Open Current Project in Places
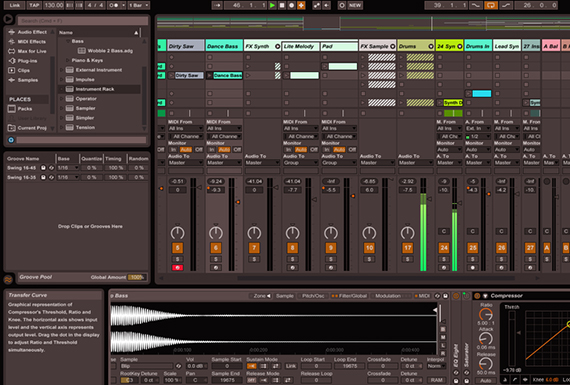 pos(32,128)
